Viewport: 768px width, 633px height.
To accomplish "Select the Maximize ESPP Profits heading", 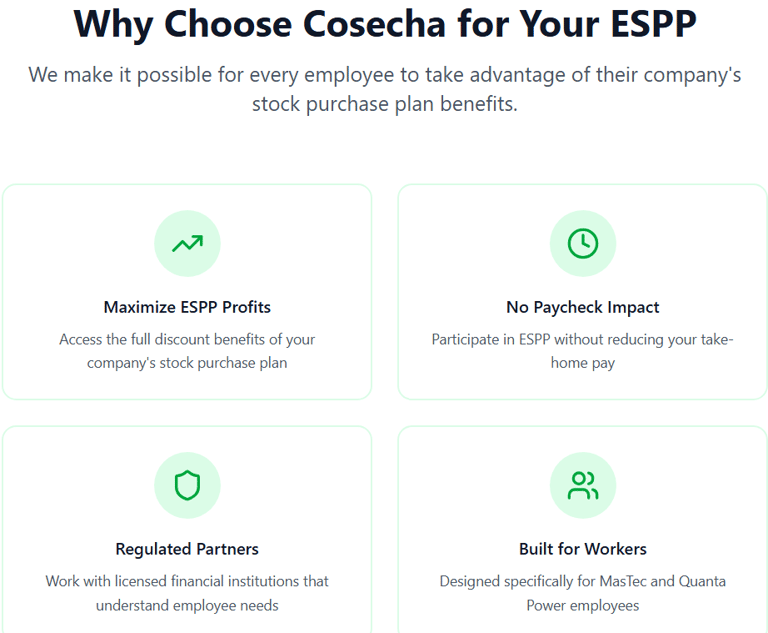I will tap(187, 307).
